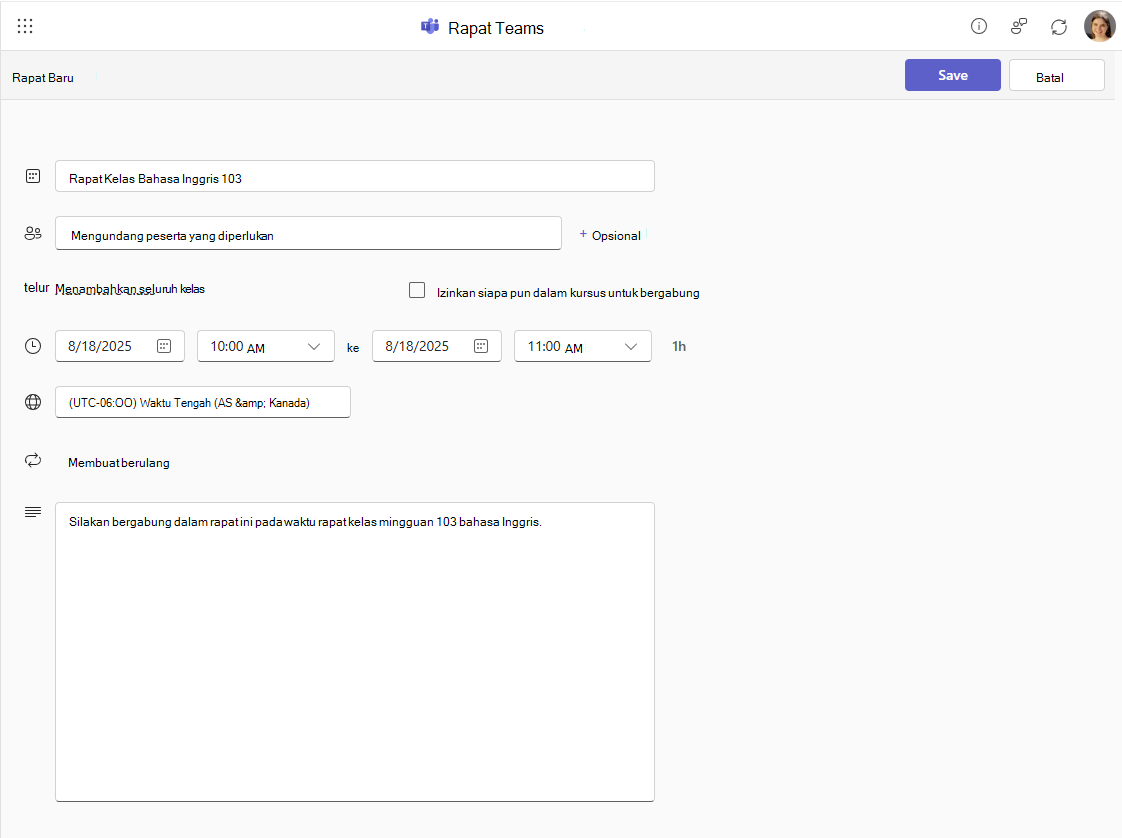Click the recurrence arrows icon
Screen dimensions: 1122x838
click(33, 460)
